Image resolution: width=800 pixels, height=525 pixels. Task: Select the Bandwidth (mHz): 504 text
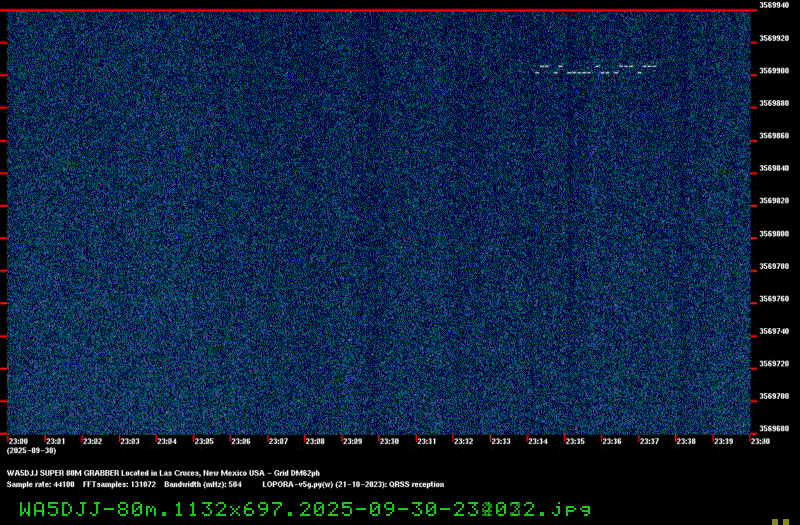click(x=203, y=485)
